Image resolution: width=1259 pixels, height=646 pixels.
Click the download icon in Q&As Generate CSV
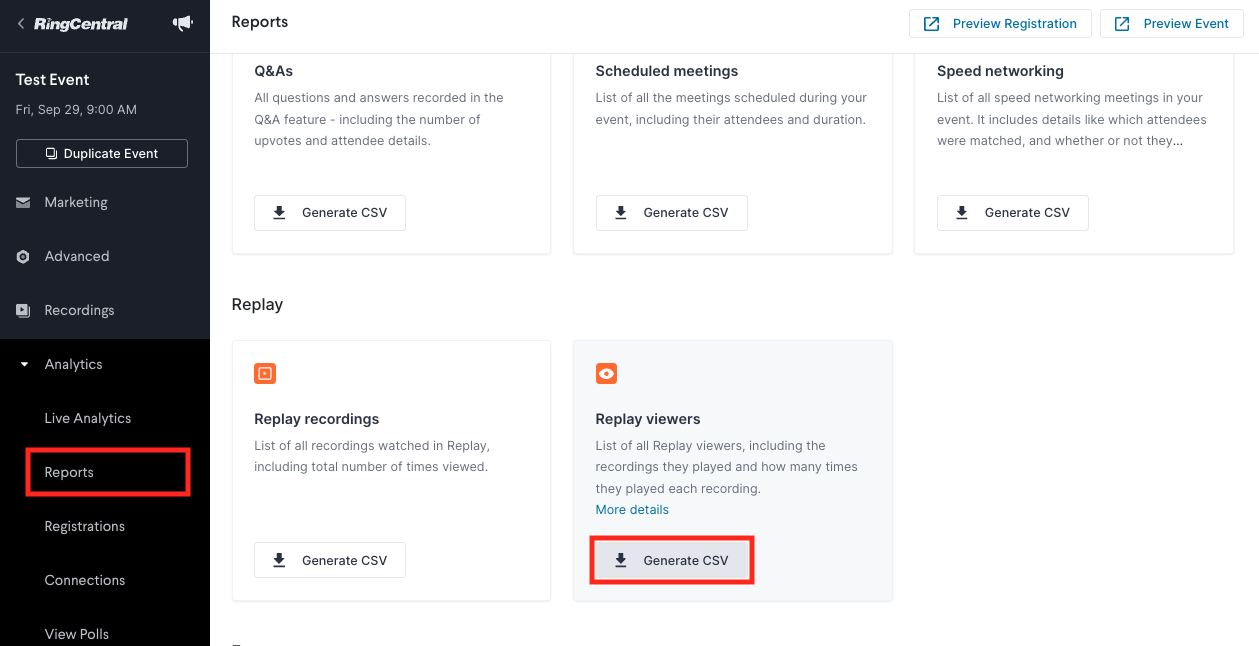point(280,212)
